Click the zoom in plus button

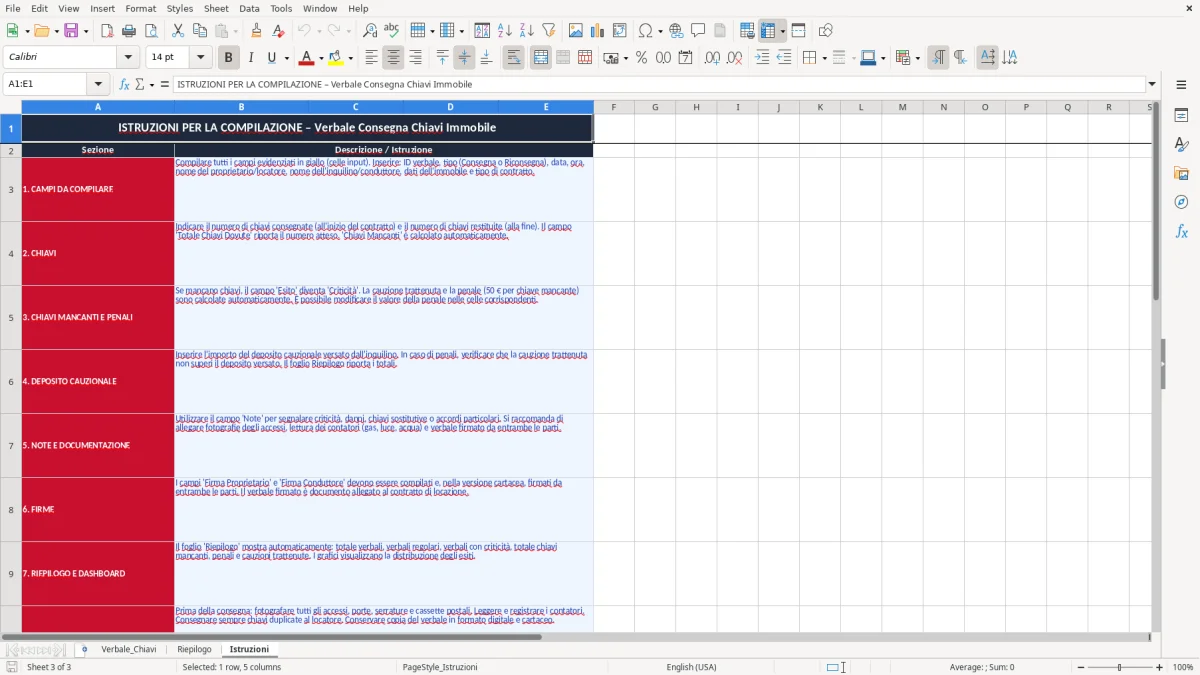coord(1160,667)
